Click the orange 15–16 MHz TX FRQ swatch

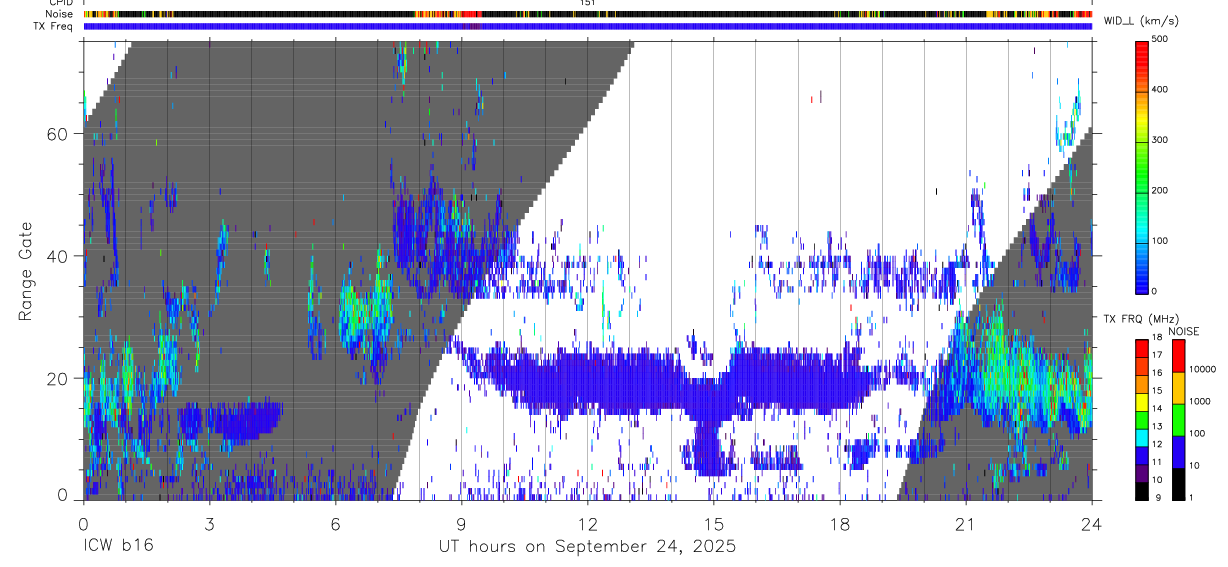click(x=1143, y=383)
